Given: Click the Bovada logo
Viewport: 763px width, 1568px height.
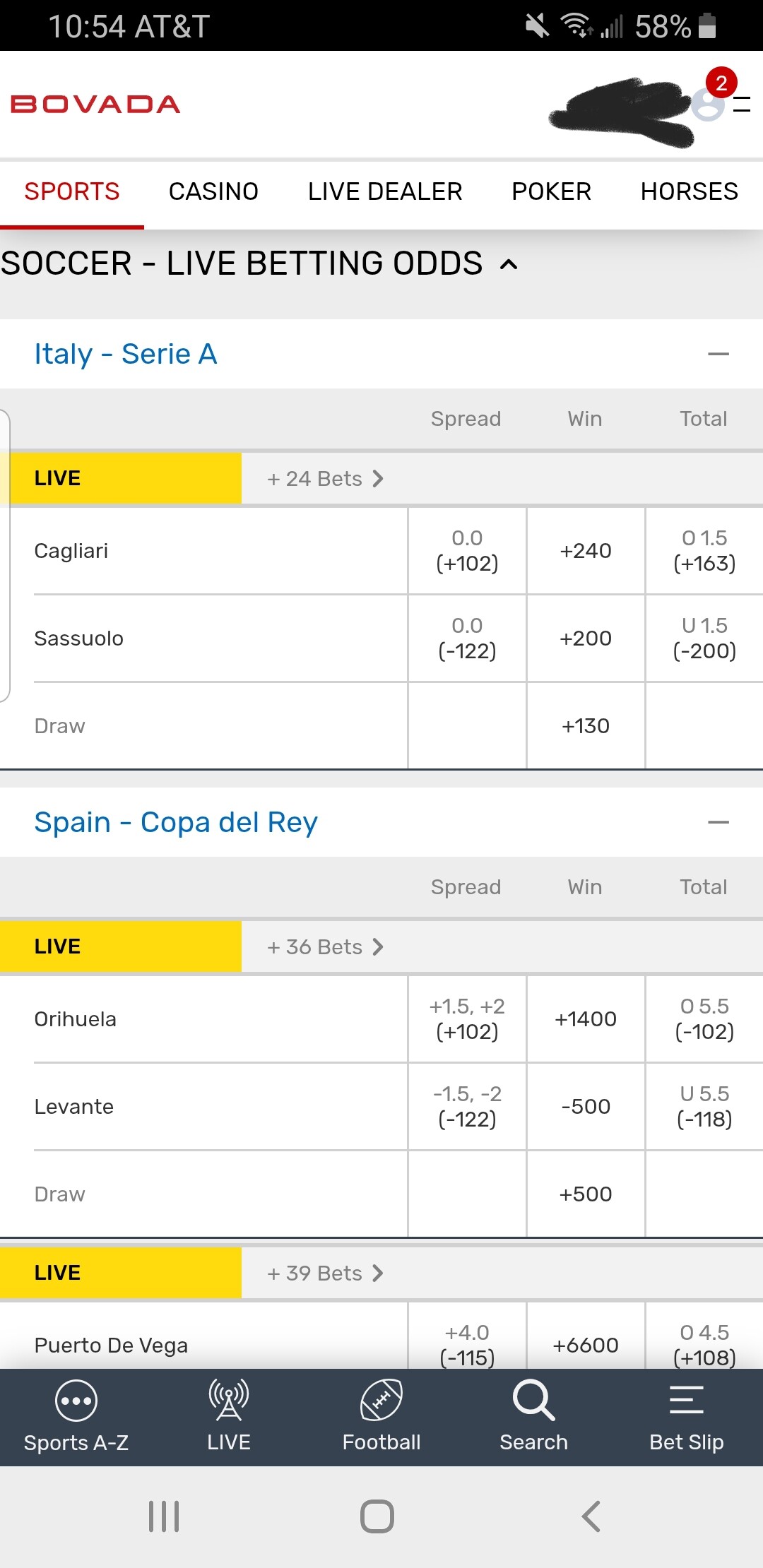Looking at the screenshot, I should [95, 105].
